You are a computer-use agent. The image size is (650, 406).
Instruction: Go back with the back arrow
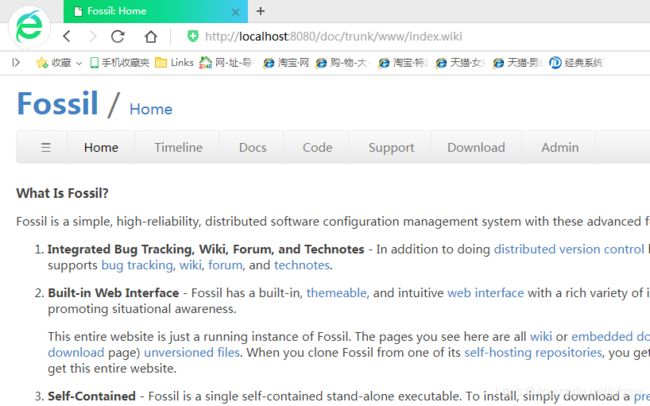tap(67, 36)
